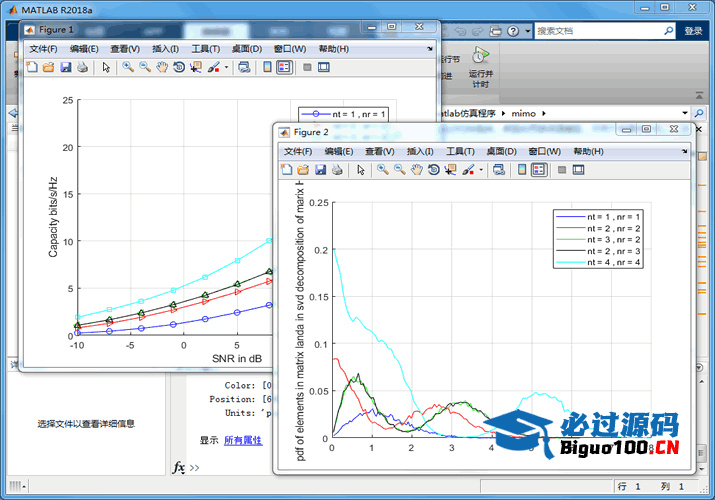Image resolution: width=715 pixels, height=500 pixels.
Task: Toggle the Insert Colorbar button in Figure 1
Action: (267, 68)
